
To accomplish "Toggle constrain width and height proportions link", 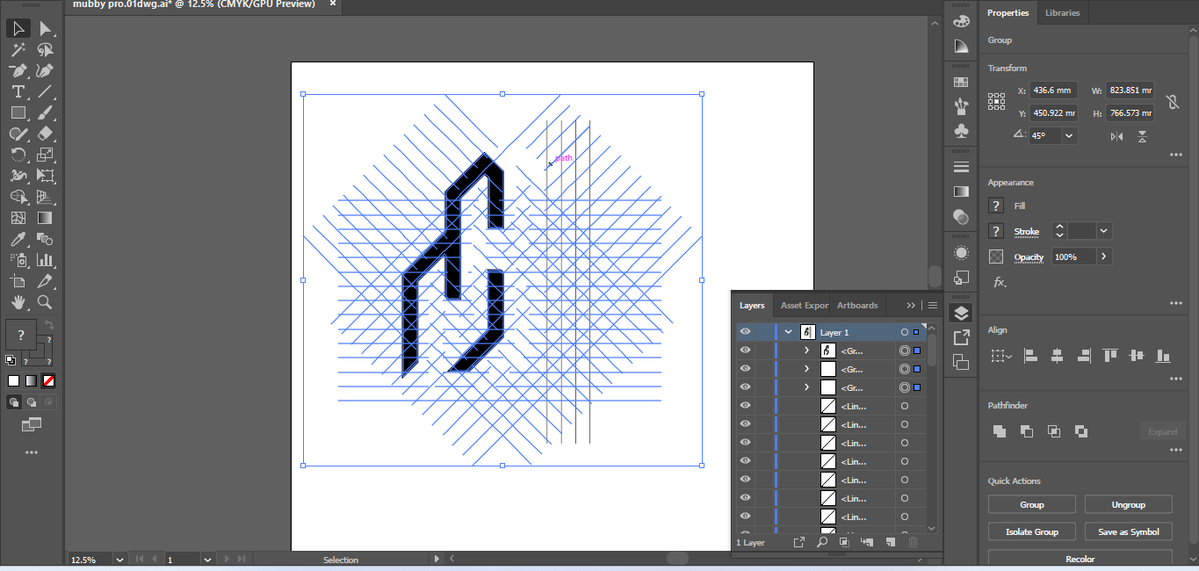I will 1171,102.
